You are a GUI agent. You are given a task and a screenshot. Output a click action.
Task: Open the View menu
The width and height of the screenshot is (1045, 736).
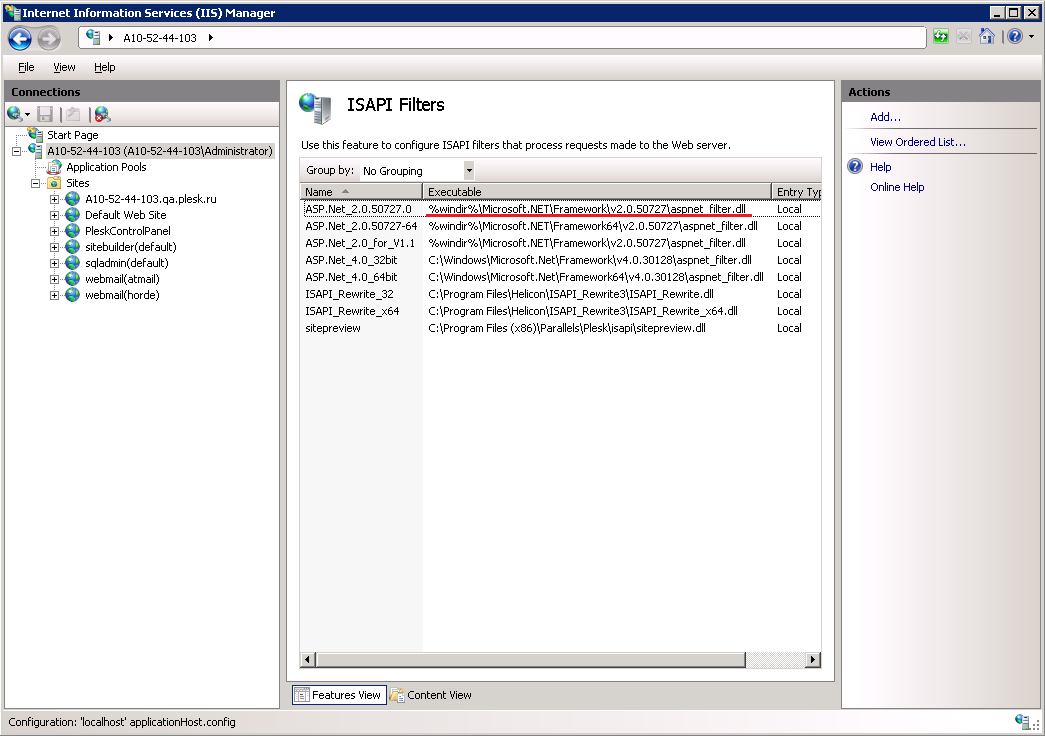coord(64,67)
